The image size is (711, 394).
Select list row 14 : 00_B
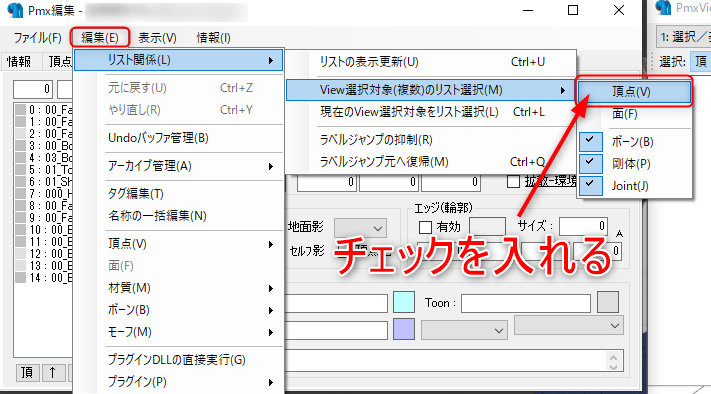click(44, 277)
